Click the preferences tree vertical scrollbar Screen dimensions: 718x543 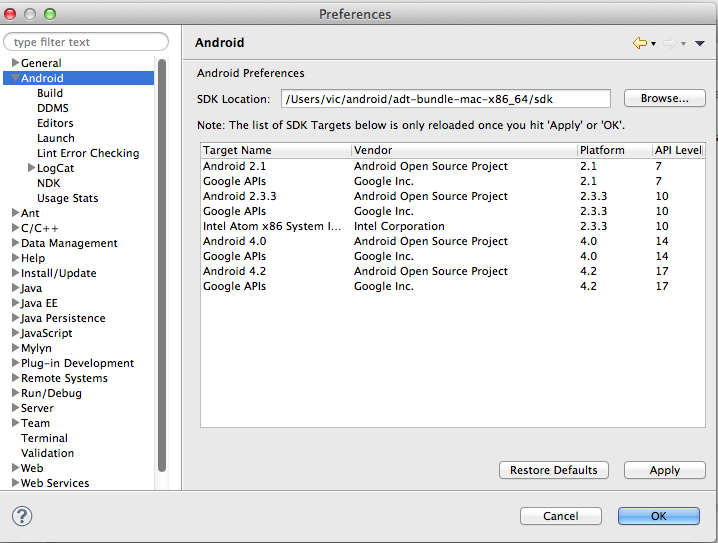coord(162,266)
